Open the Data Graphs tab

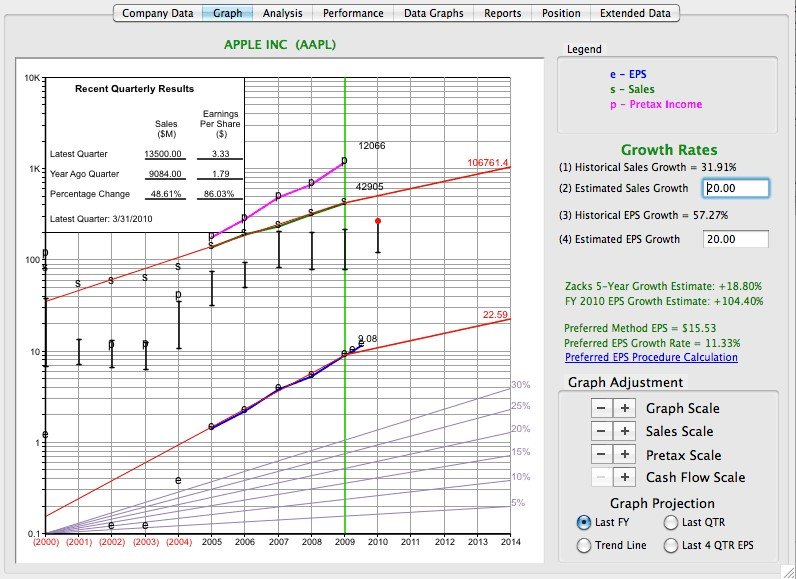(x=434, y=13)
